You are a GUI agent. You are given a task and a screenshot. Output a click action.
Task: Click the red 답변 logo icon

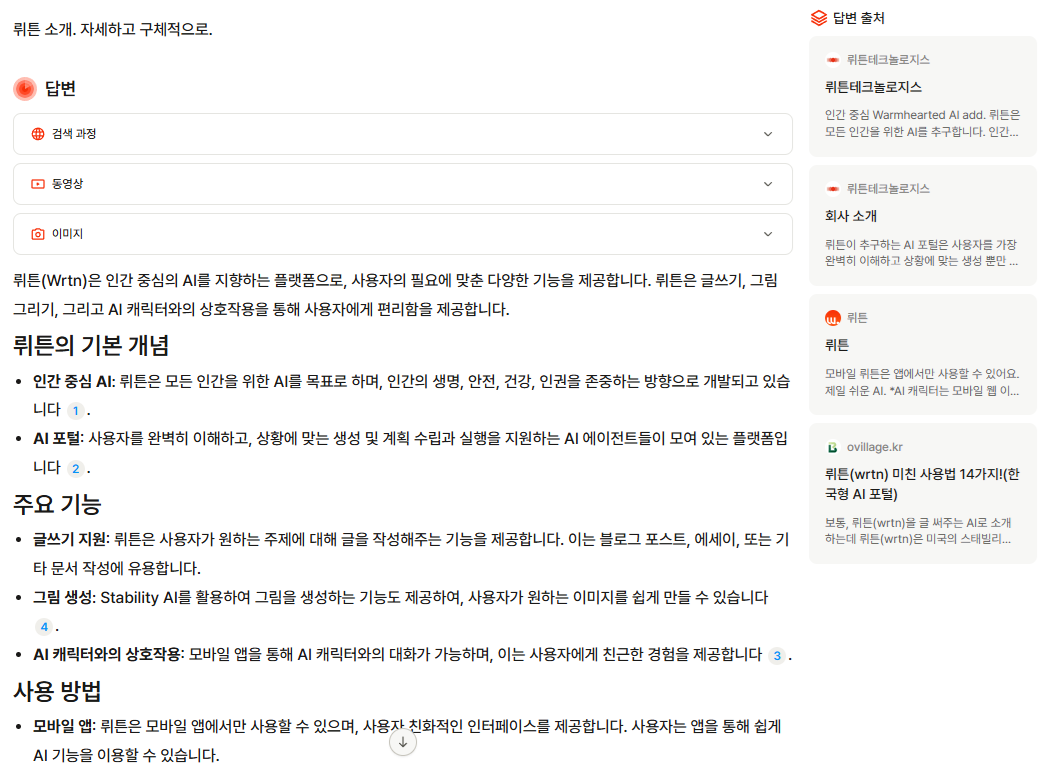click(x=25, y=89)
